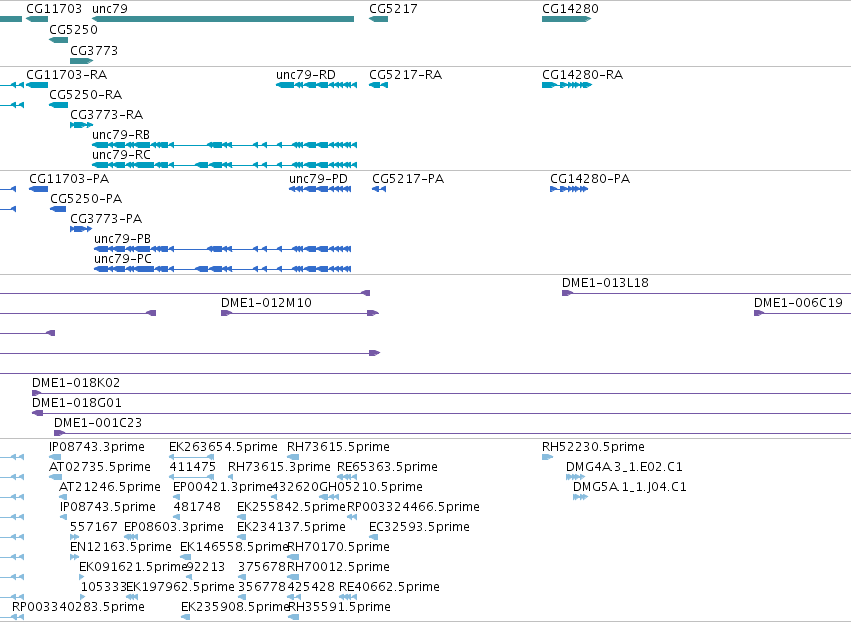
Task: Click the CG3773 gene arrow
Action: (x=81, y=61)
